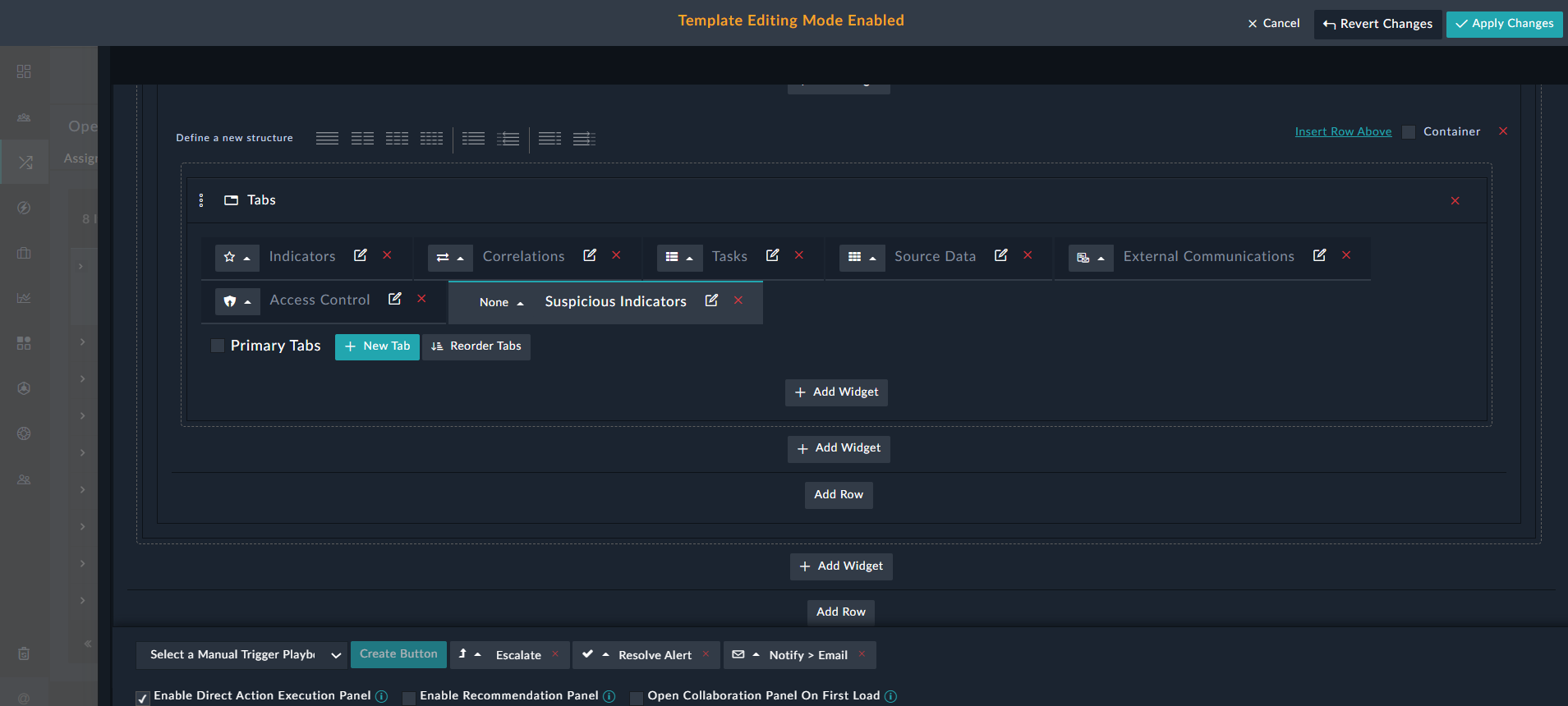Click the Insert Row Above link
The width and height of the screenshot is (1568, 706).
[x=1344, y=131]
